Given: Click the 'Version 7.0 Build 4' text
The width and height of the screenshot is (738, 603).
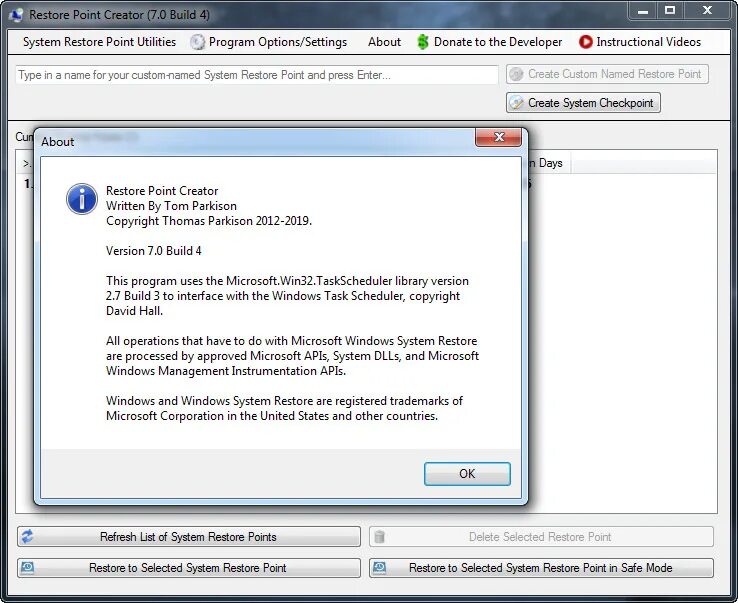Looking at the screenshot, I should pos(153,251).
